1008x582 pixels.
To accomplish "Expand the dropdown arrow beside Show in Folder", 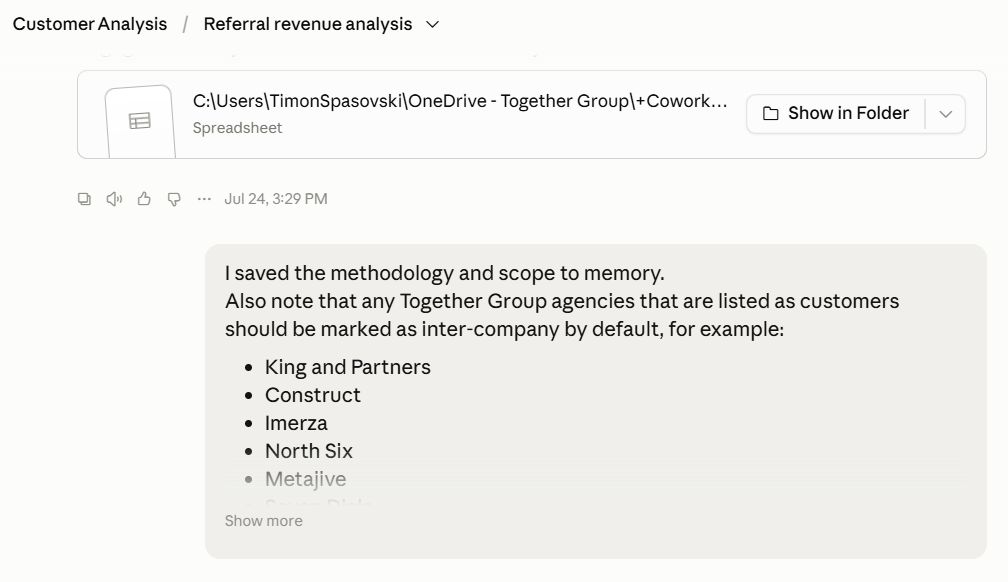I will tap(945, 114).
